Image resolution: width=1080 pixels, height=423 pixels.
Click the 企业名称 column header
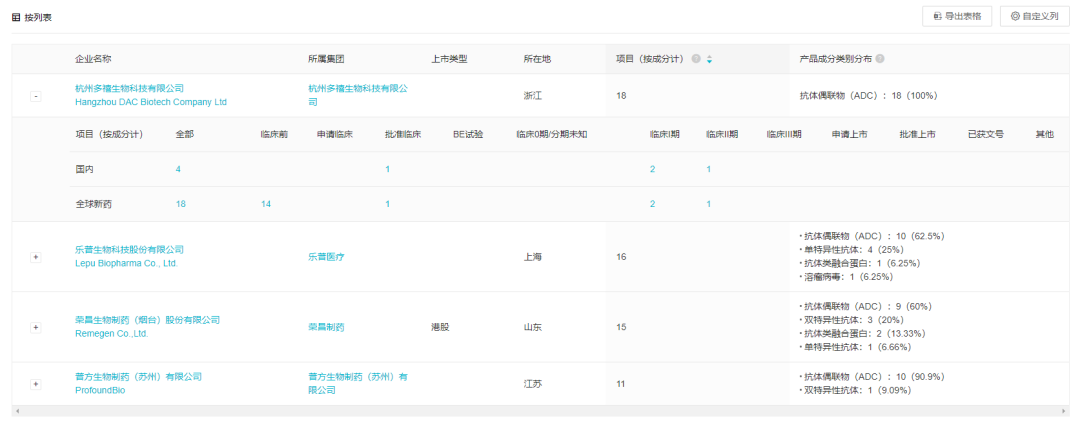93,59
